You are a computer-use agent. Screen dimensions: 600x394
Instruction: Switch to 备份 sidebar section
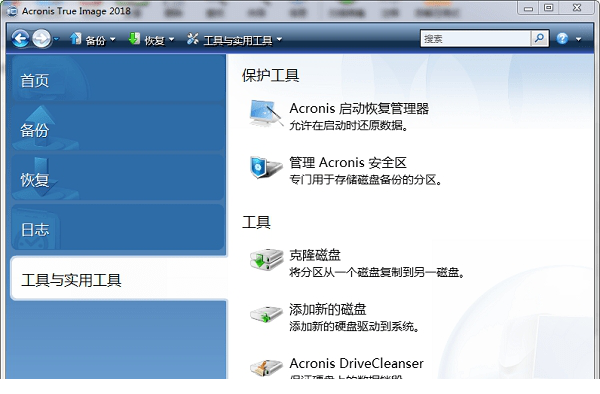pyautogui.click(x=117, y=128)
